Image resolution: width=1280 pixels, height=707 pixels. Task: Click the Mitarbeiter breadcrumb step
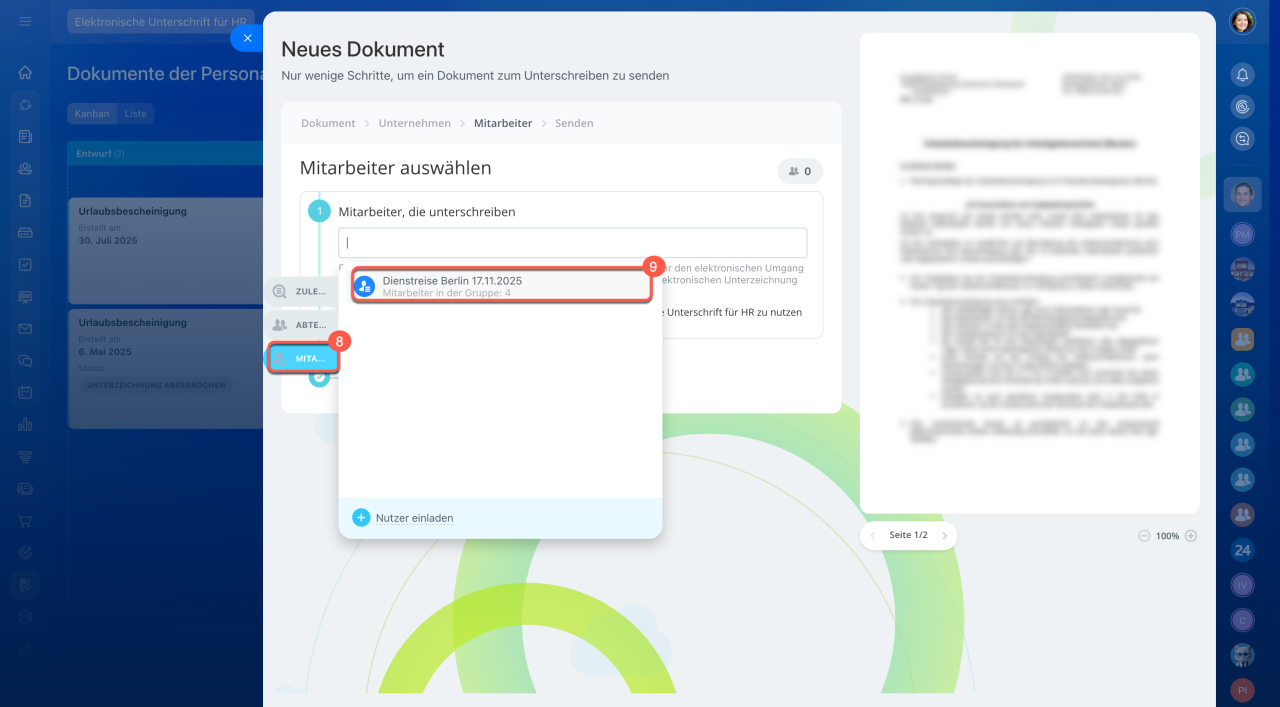(503, 123)
